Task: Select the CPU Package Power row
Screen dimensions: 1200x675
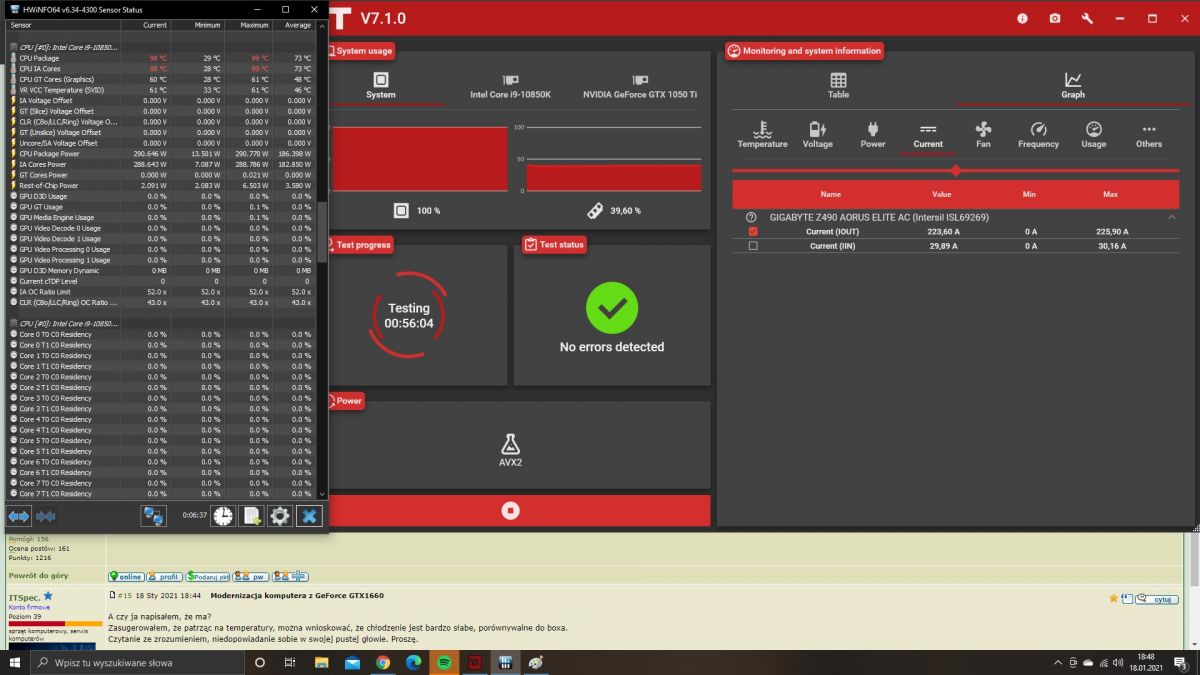Action: point(163,154)
